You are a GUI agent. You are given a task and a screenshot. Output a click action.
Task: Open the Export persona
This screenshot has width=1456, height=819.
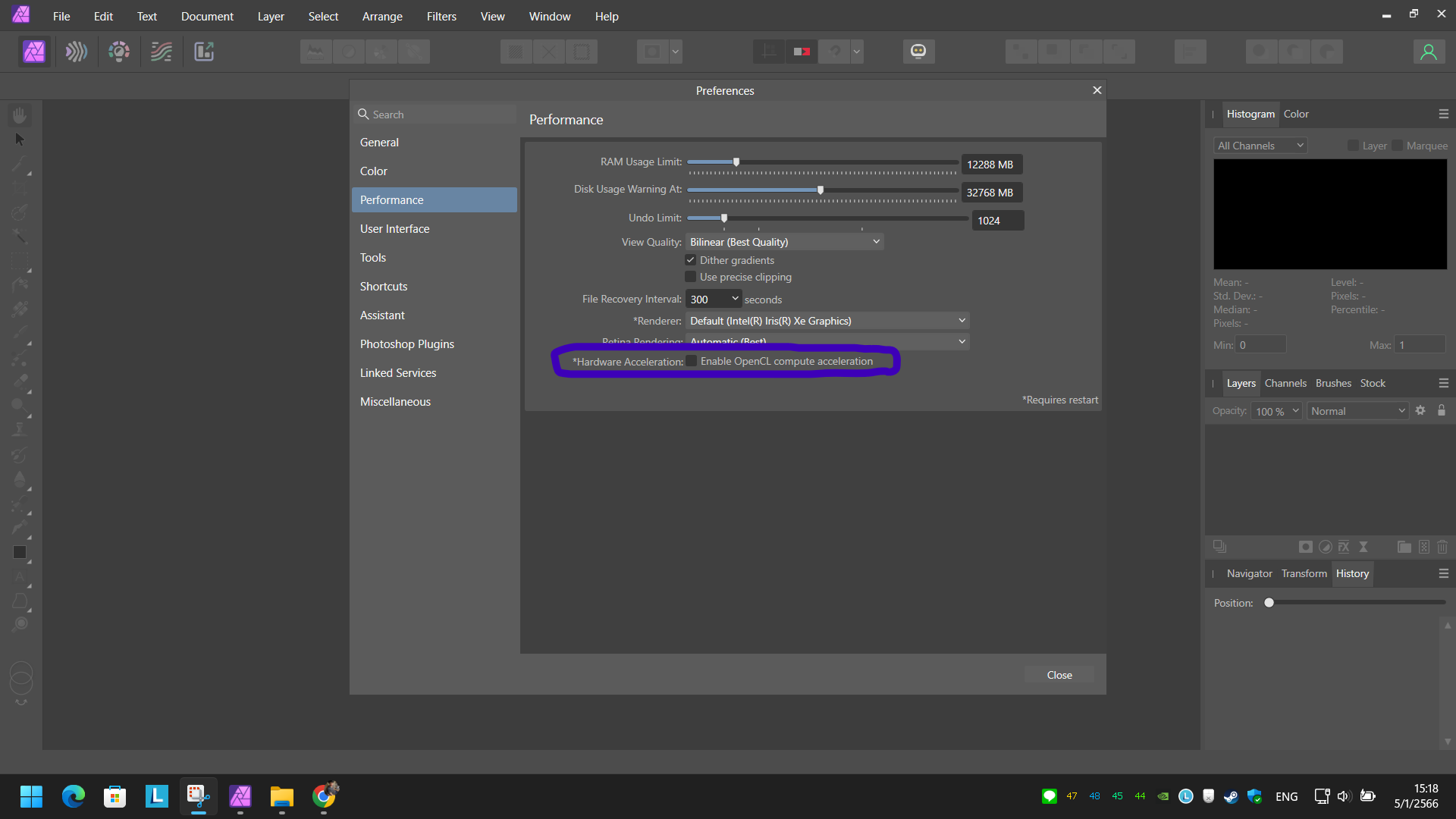(204, 52)
